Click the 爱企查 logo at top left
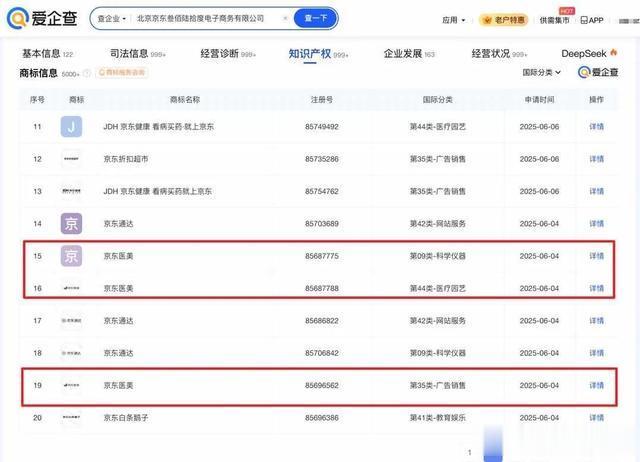Screen dimensions: 640x462 (42, 18)
